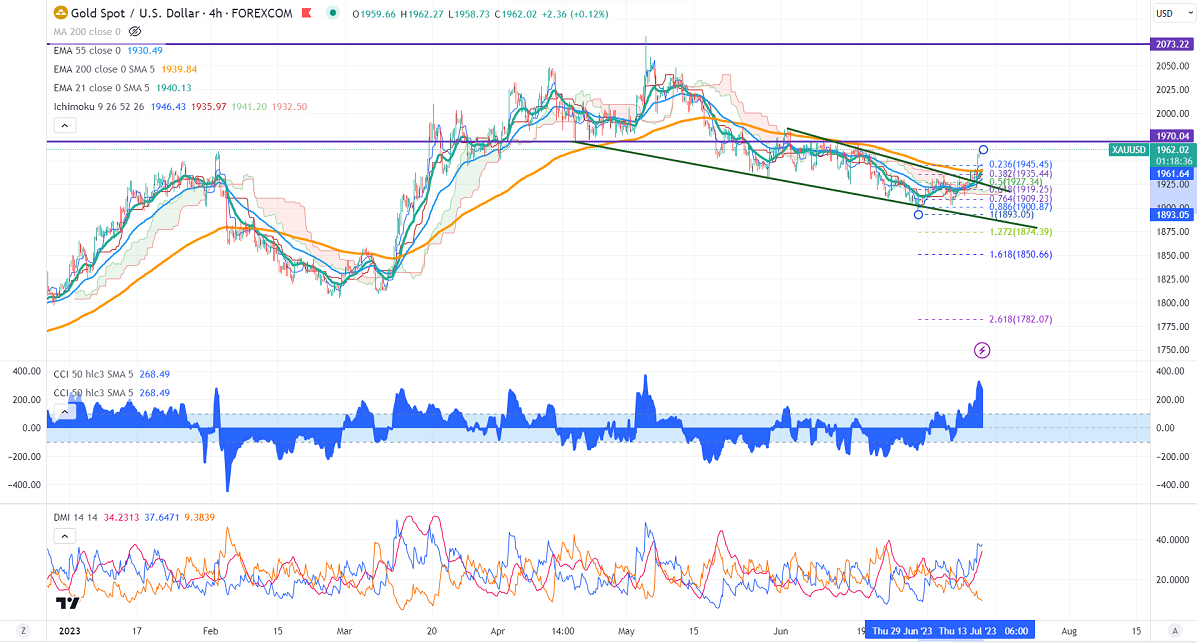Select the upper Fibonacci anchor circle near 1962

tap(983, 150)
